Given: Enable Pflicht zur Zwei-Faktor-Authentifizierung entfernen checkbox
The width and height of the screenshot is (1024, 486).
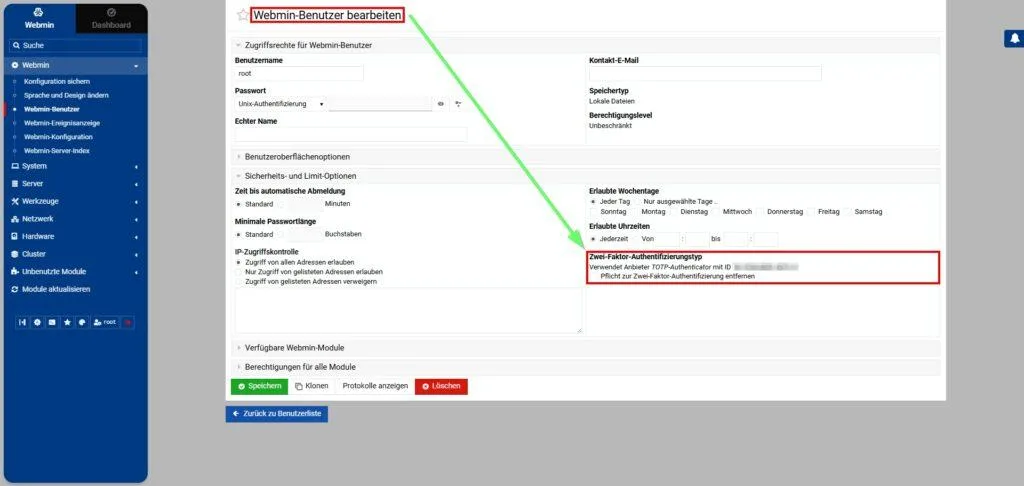Looking at the screenshot, I should pos(595,276).
